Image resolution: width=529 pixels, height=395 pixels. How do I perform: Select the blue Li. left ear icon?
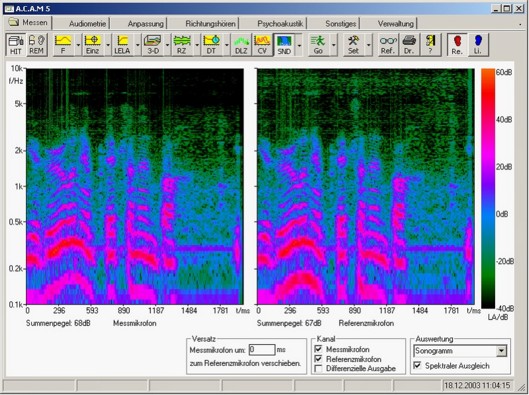[478, 45]
